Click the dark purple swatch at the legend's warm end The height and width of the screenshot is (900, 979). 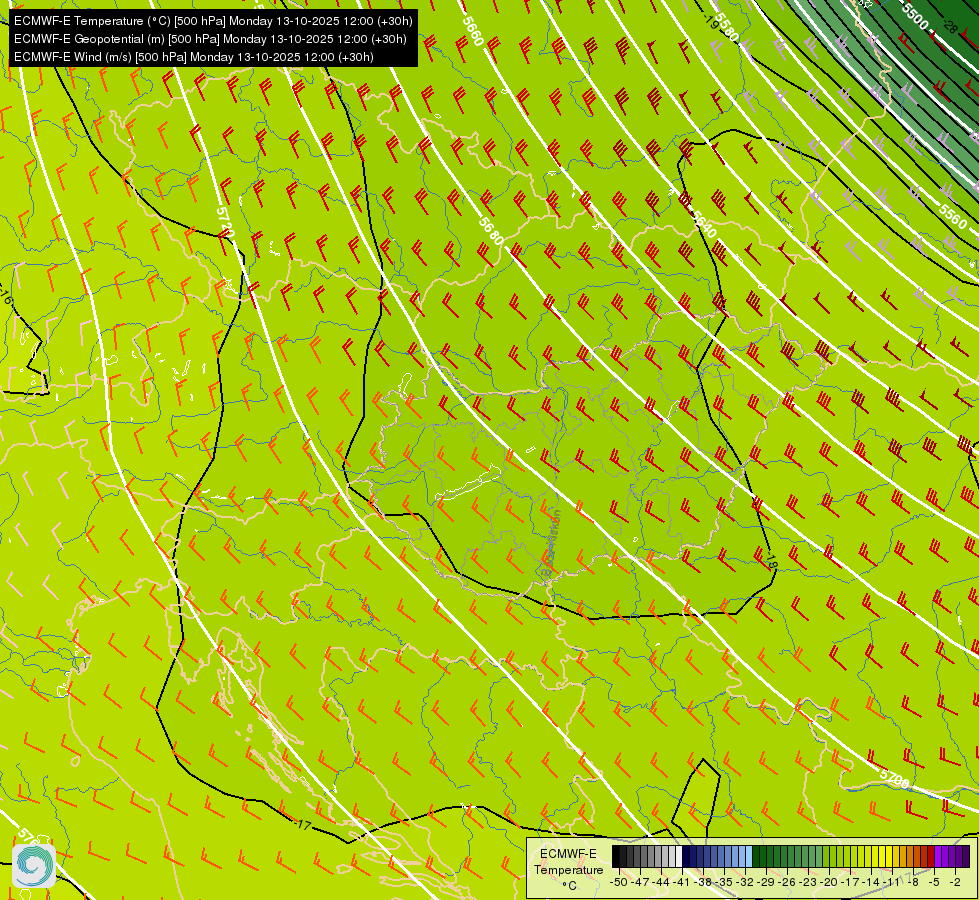(966, 856)
